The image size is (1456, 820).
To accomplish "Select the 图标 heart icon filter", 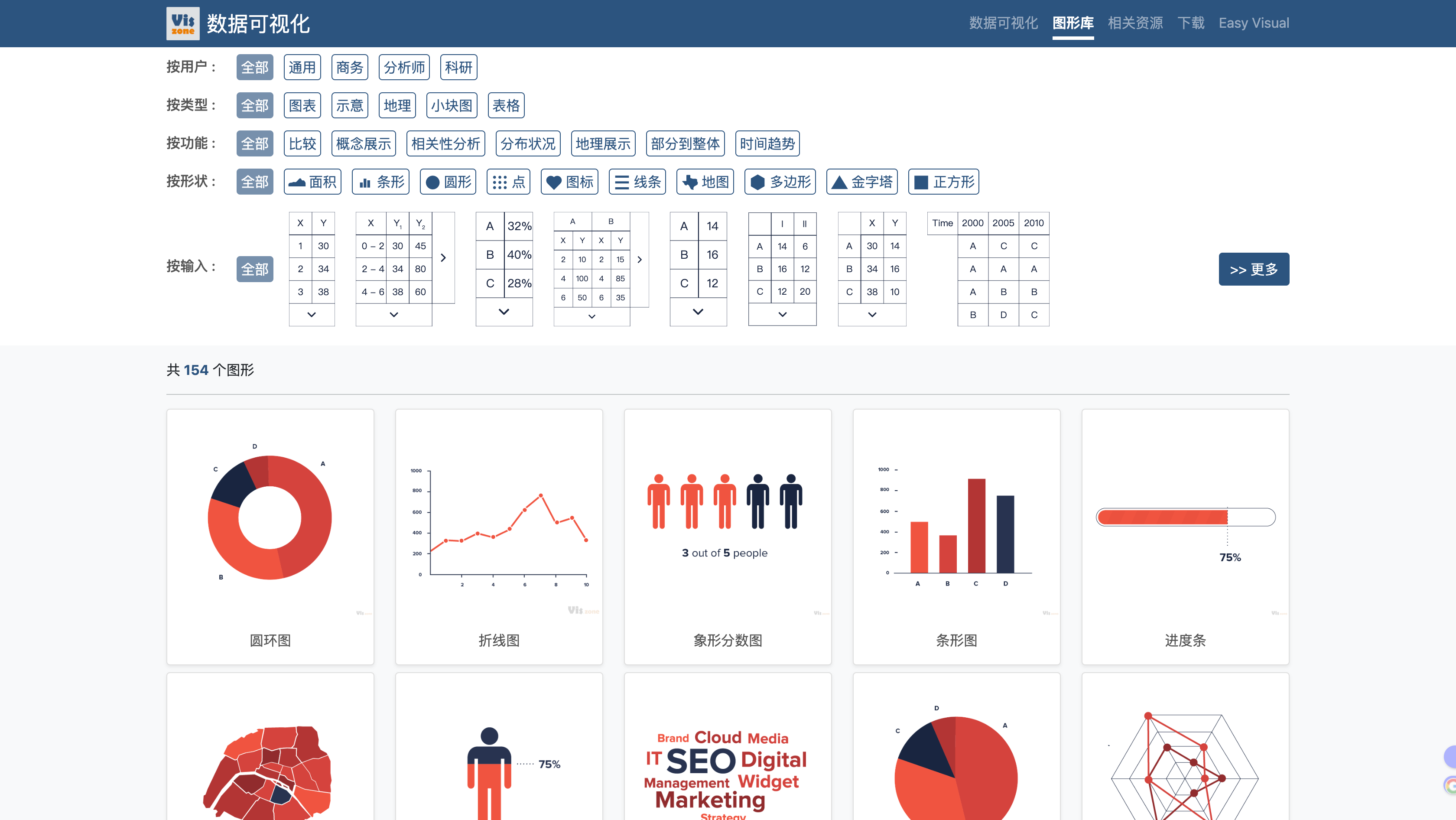I will pyautogui.click(x=569, y=182).
